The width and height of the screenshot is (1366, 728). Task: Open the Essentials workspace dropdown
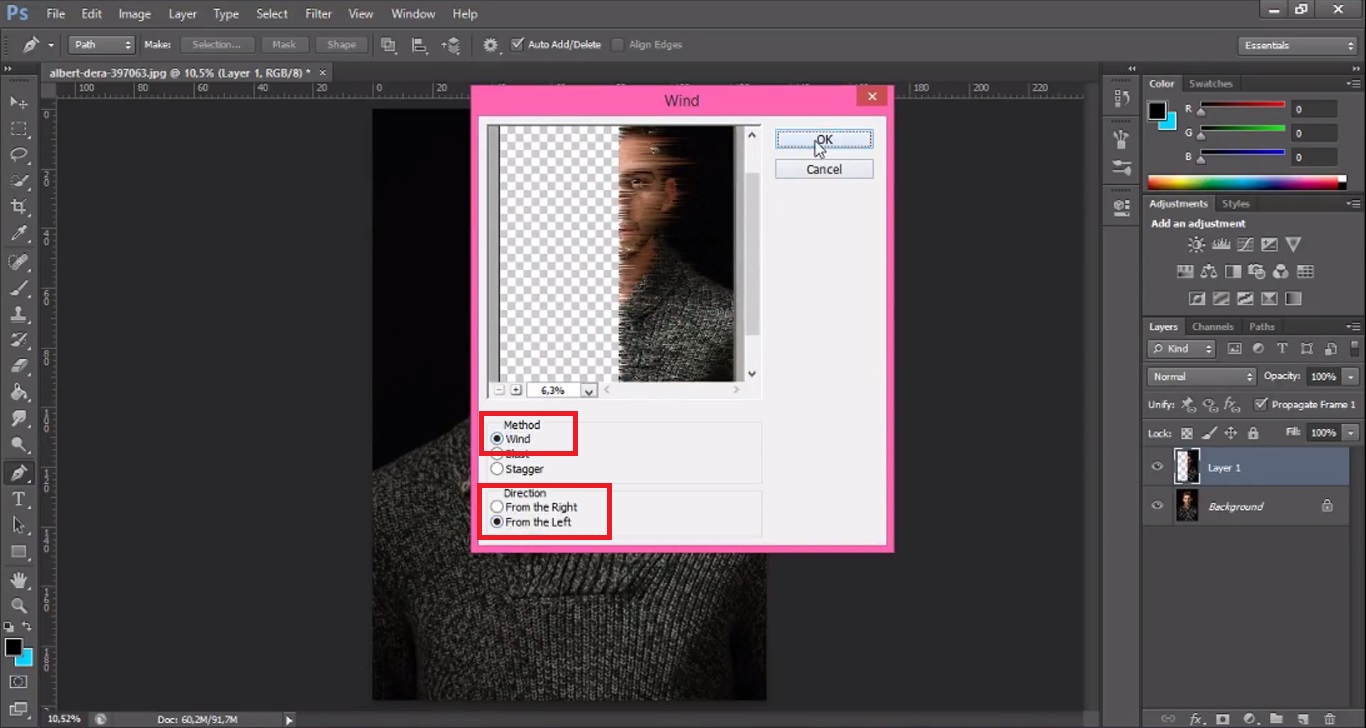tap(1297, 45)
